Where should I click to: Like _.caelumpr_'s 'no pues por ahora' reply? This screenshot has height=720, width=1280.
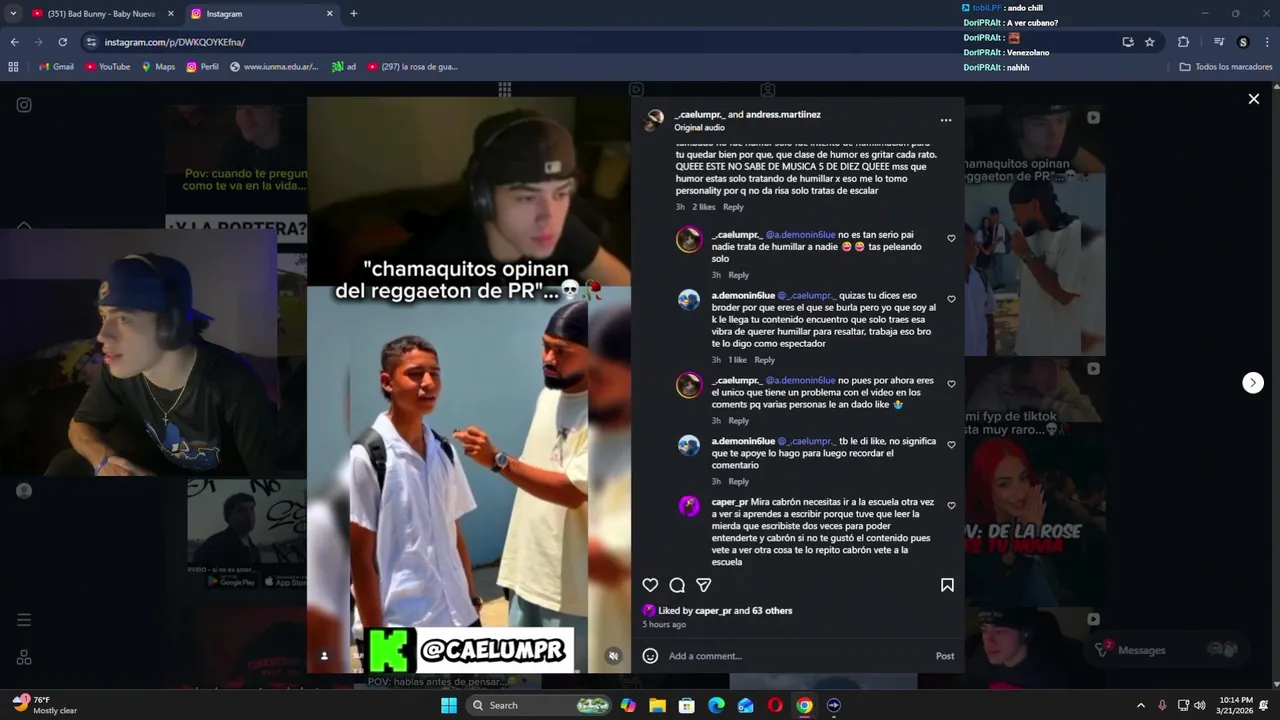(x=951, y=384)
